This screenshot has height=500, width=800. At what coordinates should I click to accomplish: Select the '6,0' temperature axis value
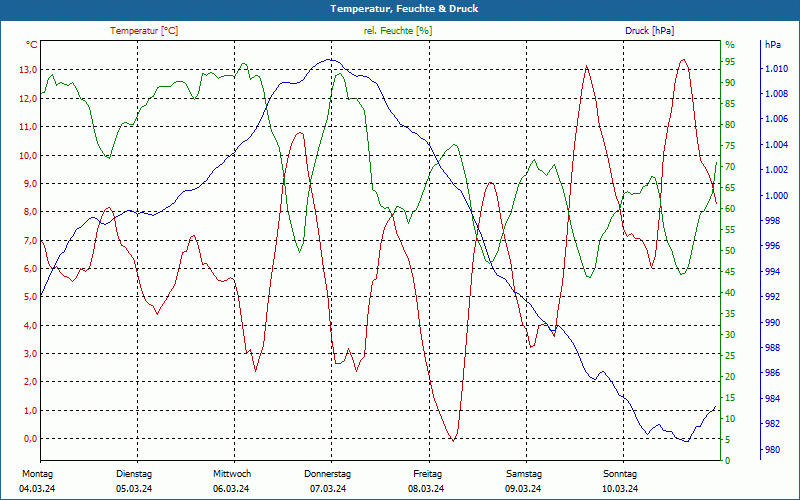(30, 268)
